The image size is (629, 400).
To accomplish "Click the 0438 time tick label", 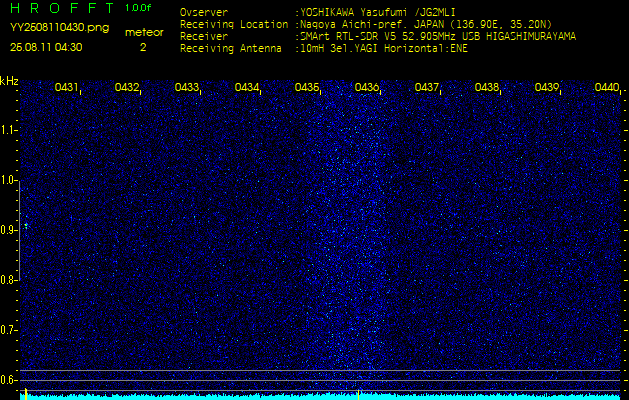I will coord(487,87).
